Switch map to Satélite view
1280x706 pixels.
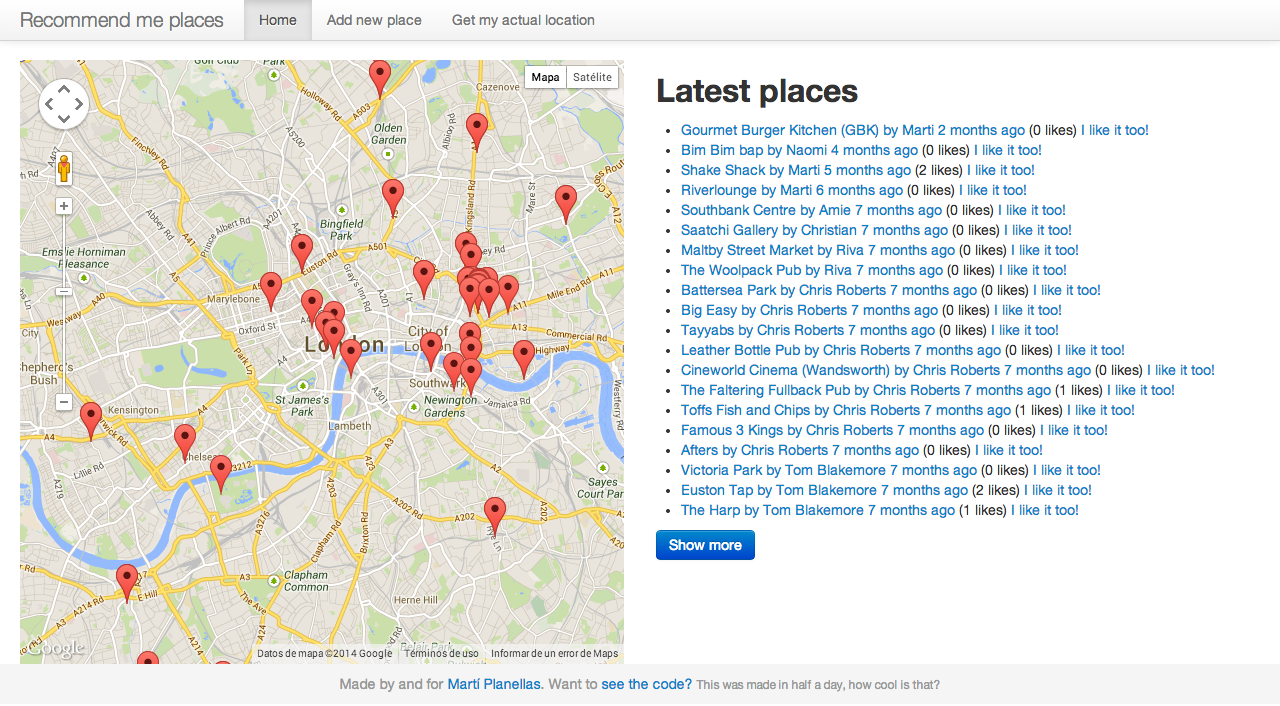pyautogui.click(x=592, y=77)
